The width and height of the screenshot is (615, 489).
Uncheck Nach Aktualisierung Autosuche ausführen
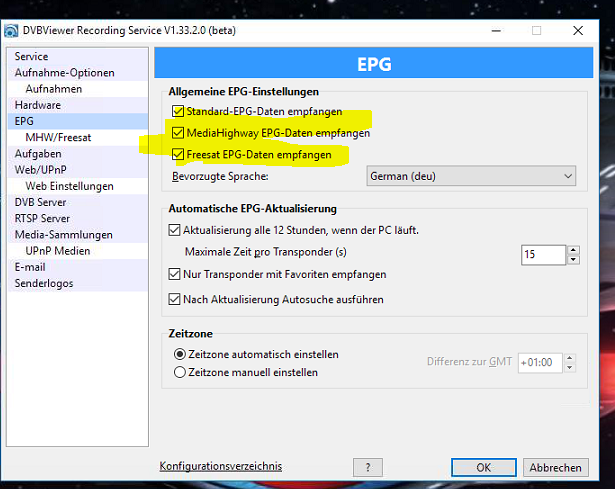(175, 300)
